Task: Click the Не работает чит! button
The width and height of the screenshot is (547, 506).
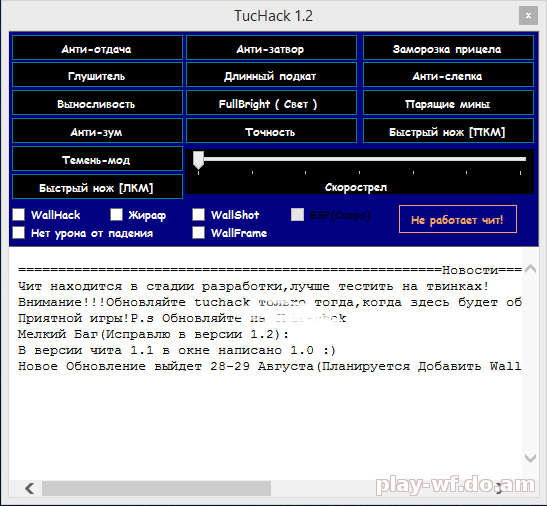Action: tap(458, 219)
